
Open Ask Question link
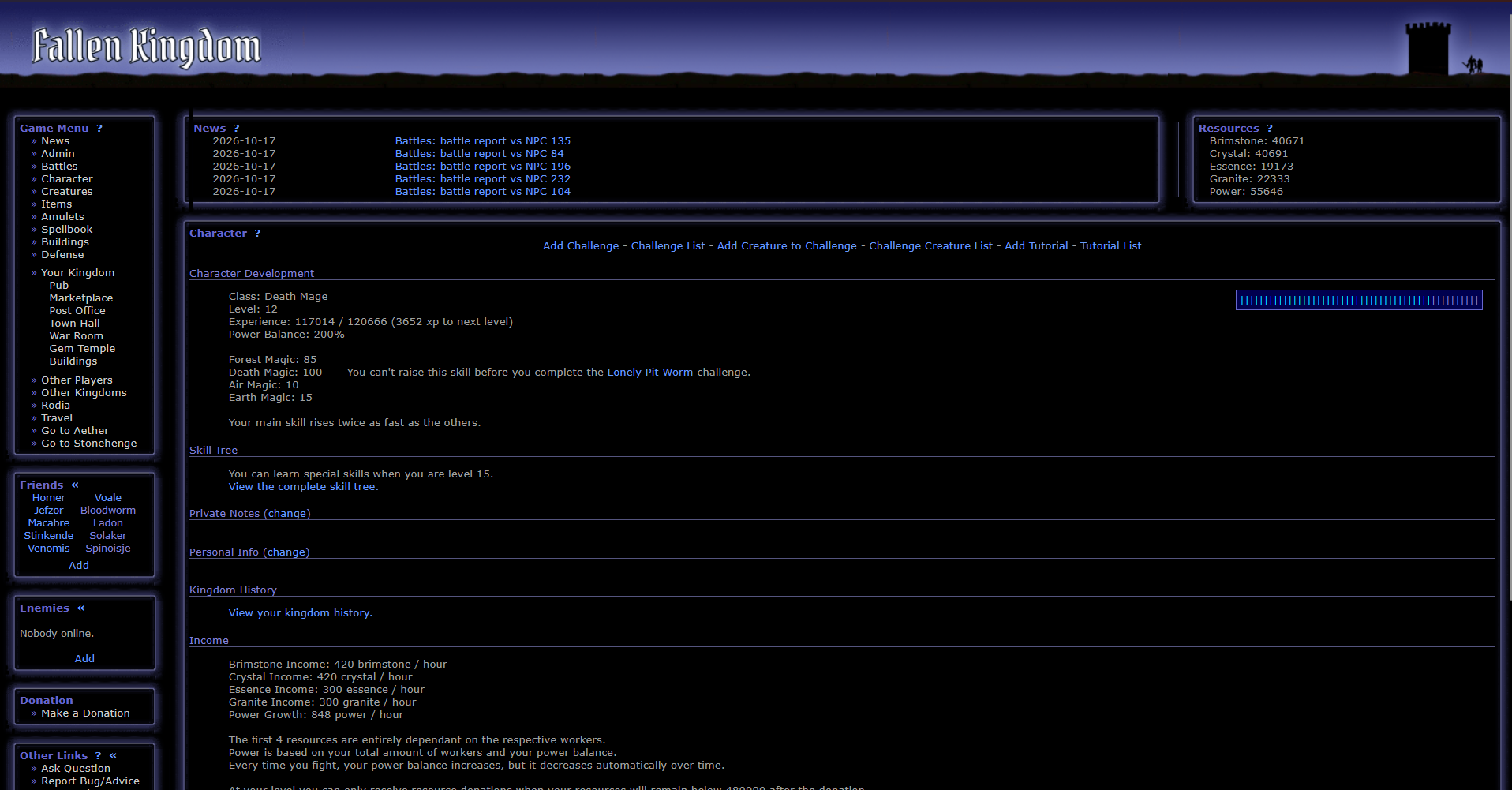[x=76, y=769]
